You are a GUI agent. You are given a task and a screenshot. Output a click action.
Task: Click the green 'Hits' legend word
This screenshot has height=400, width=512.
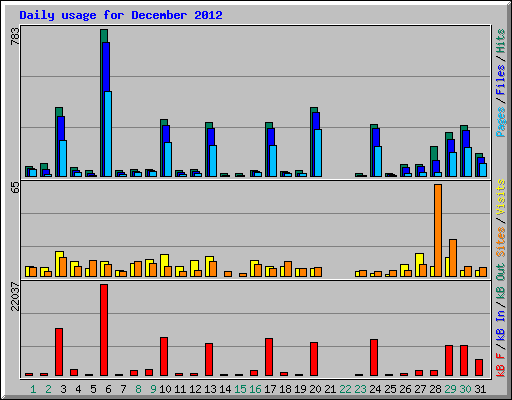pyautogui.click(x=501, y=41)
